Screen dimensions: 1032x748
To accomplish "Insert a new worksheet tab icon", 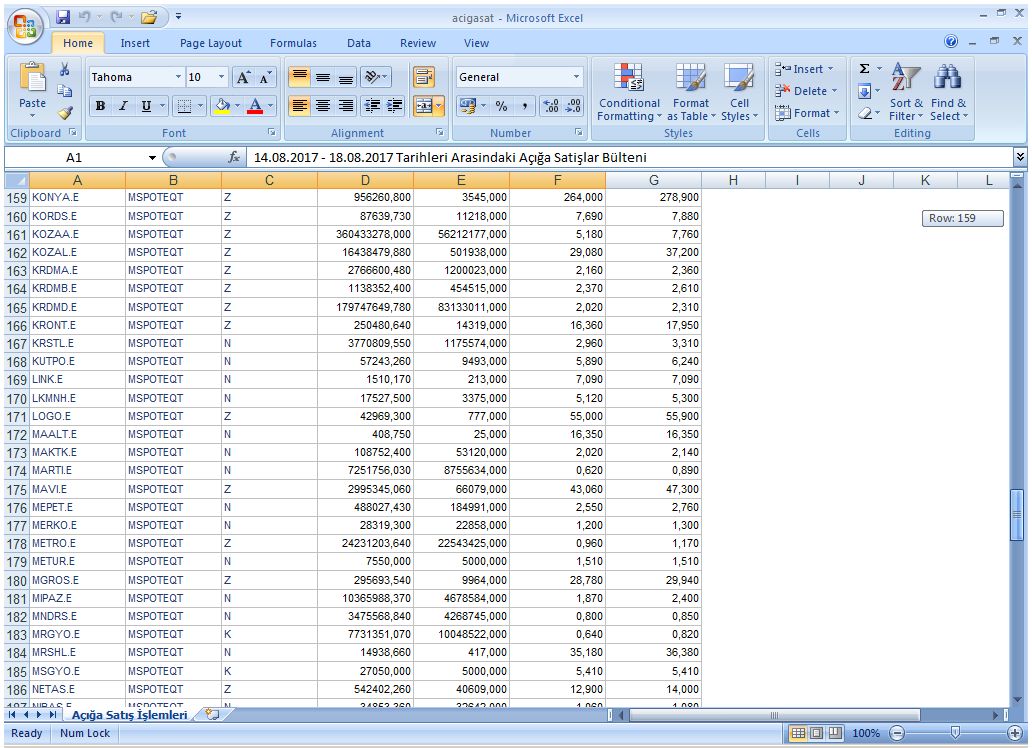I will (x=212, y=714).
